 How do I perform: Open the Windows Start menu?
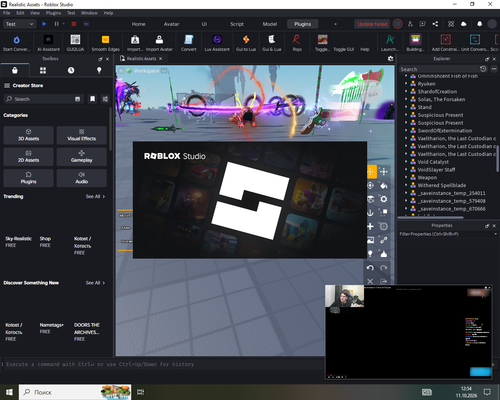(x=9, y=392)
